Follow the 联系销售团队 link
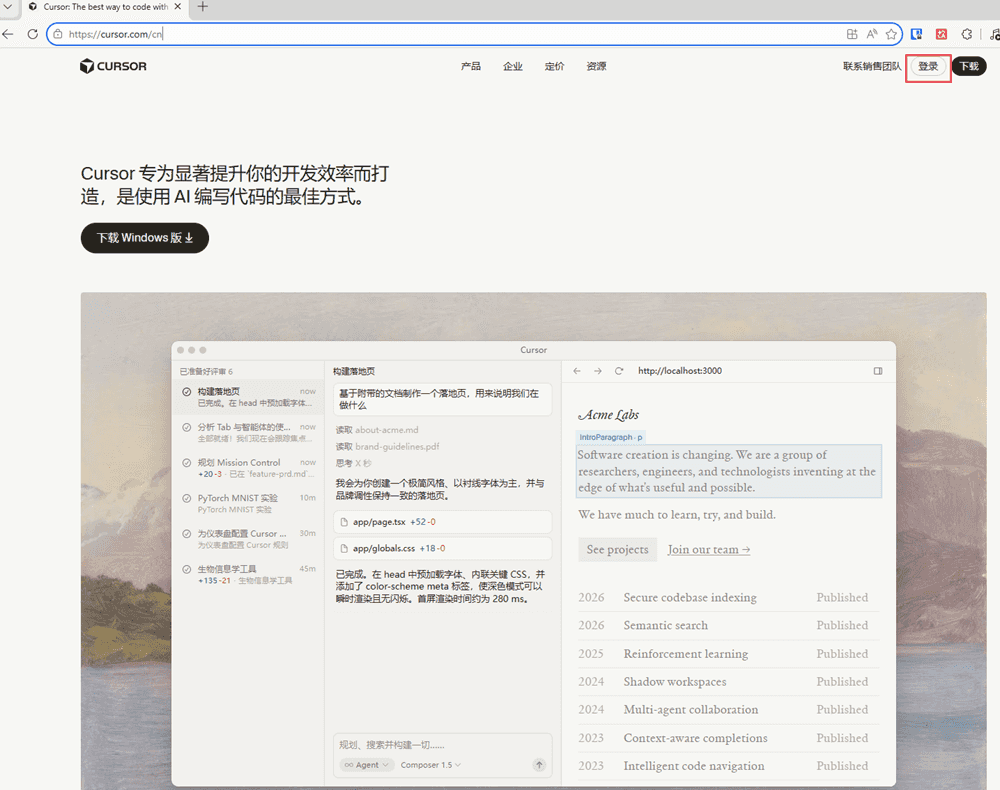The image size is (1000, 790). 871,67
